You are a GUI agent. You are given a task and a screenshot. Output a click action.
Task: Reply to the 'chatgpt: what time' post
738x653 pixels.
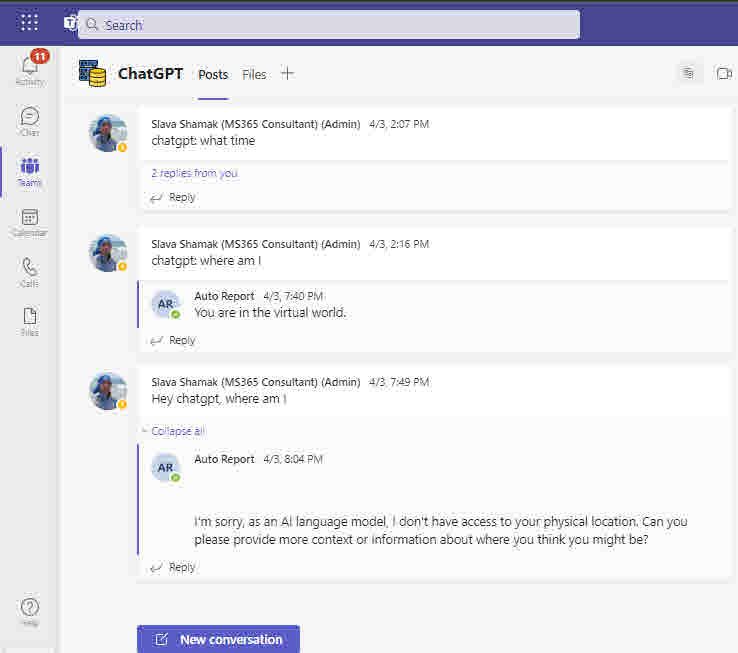point(173,197)
